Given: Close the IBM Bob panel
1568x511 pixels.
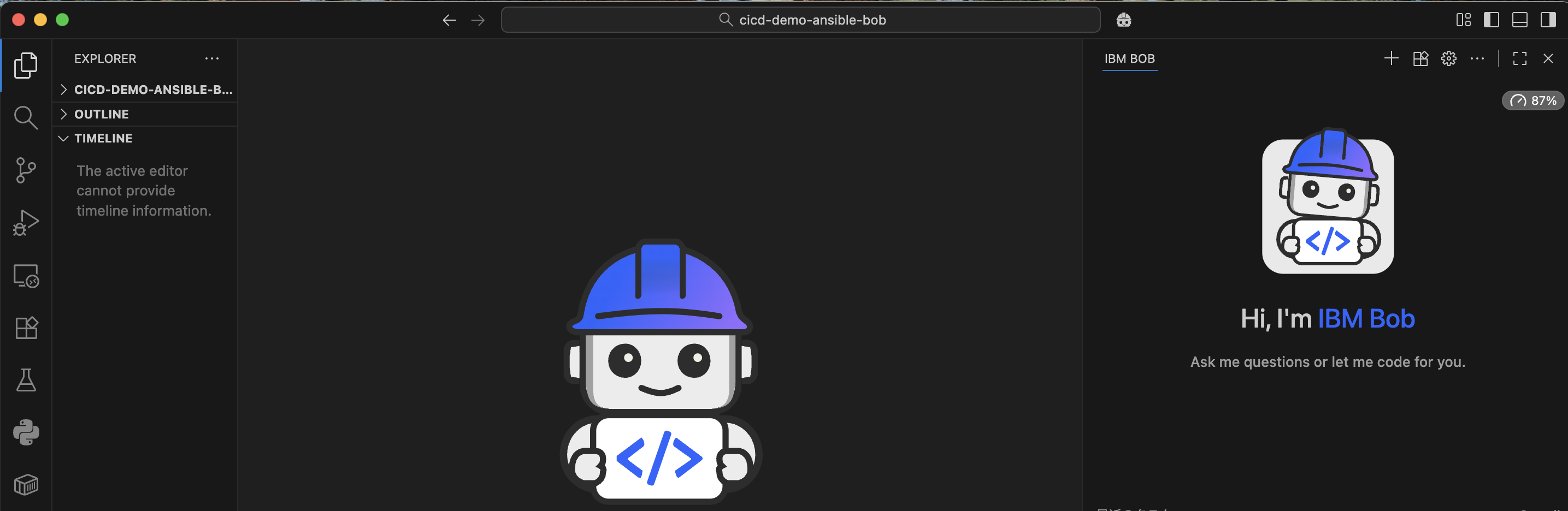Looking at the screenshot, I should [x=1548, y=58].
